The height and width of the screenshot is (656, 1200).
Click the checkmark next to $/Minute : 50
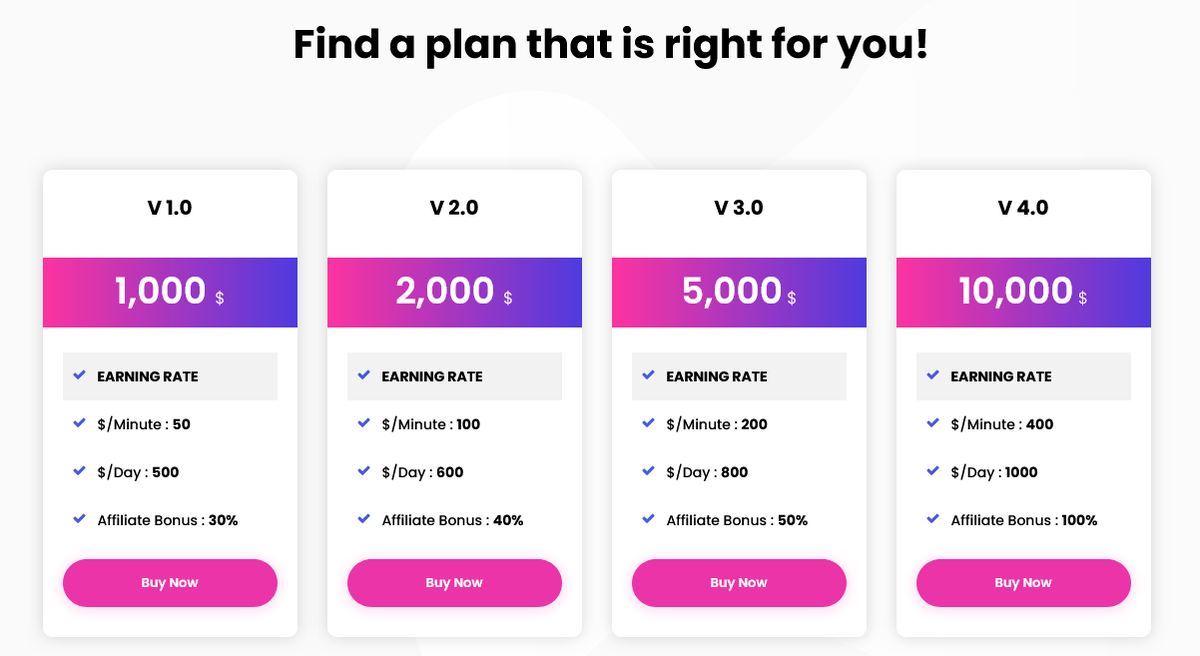[x=80, y=423]
